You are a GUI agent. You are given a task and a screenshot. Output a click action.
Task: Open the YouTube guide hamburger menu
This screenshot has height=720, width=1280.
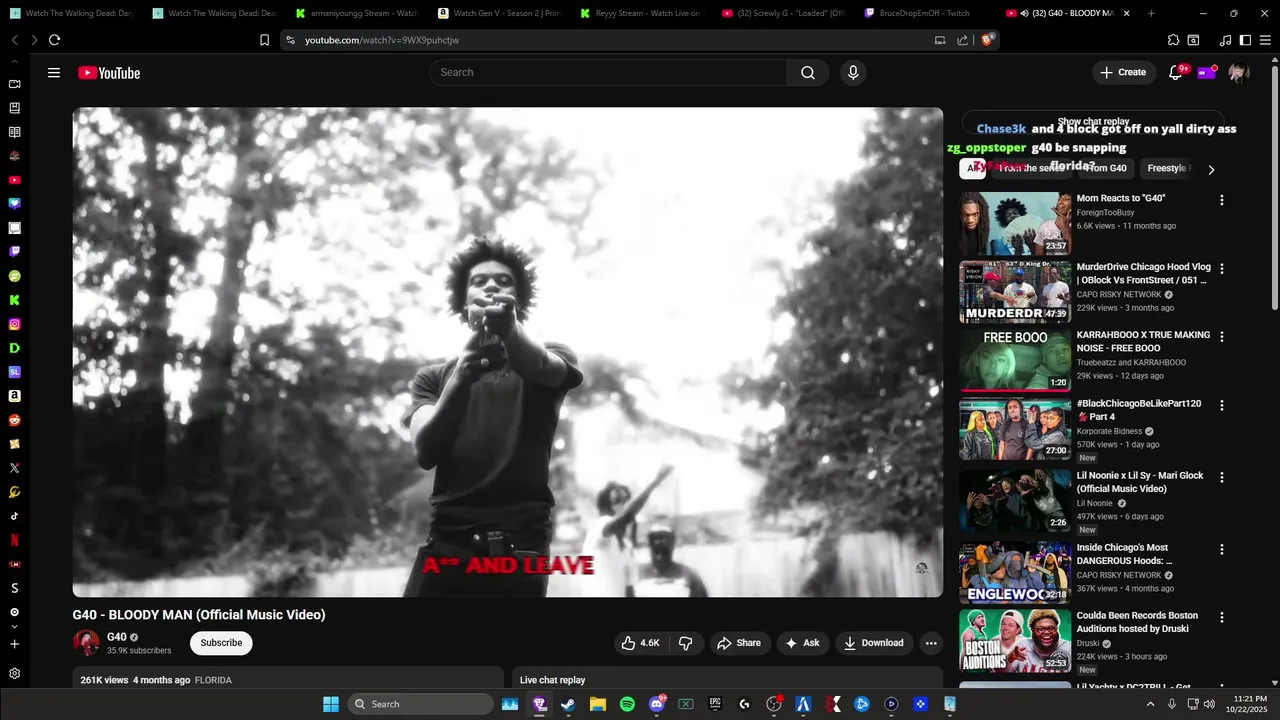54,73
